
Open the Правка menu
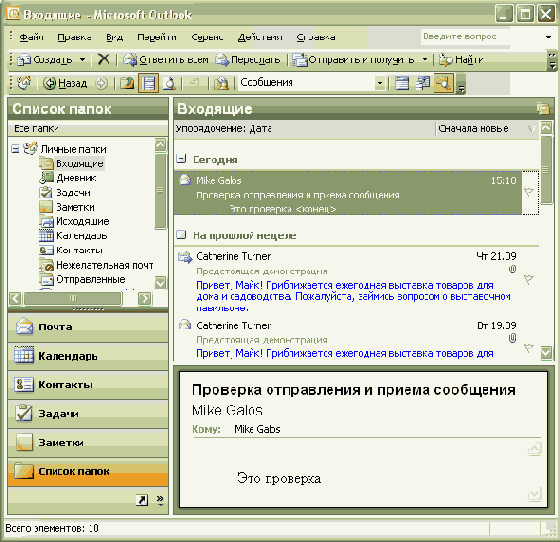click(74, 37)
